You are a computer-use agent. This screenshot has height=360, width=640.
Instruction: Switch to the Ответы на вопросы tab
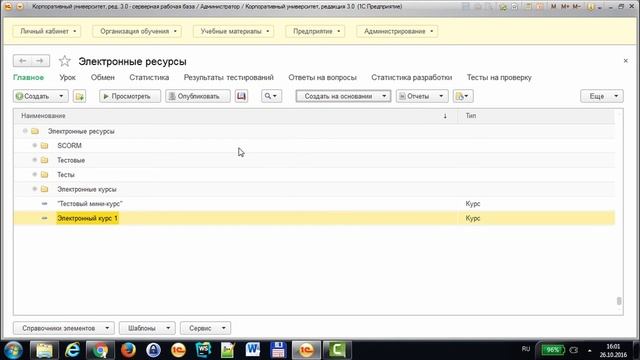(322, 78)
